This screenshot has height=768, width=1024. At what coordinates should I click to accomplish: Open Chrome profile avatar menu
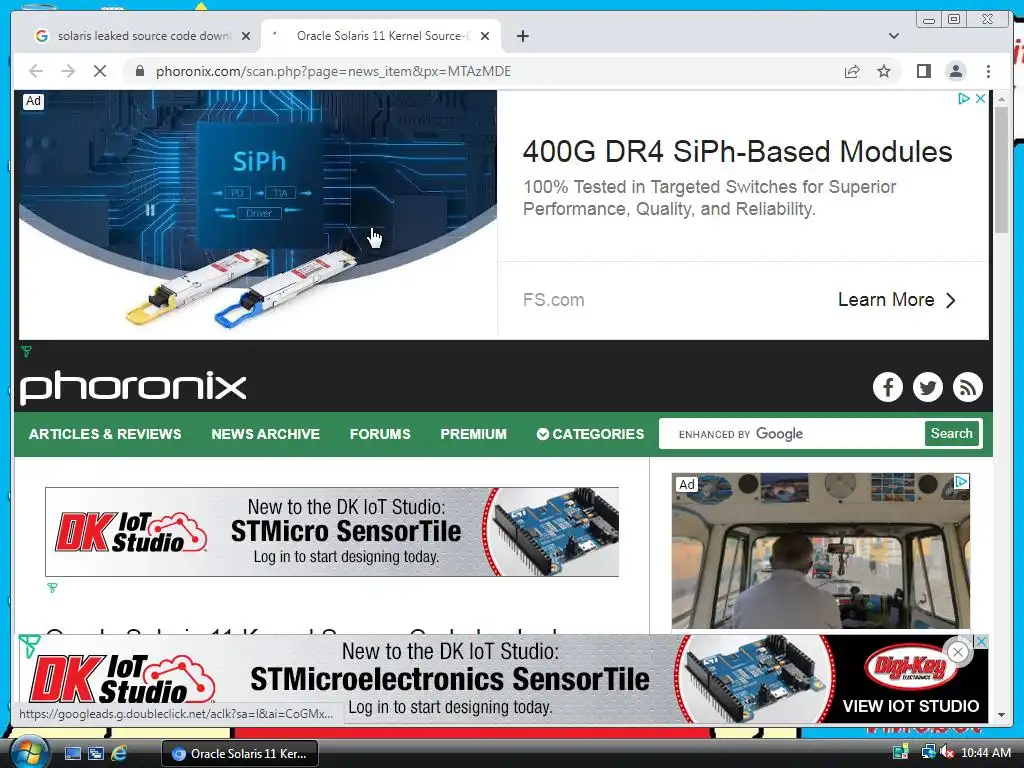coord(955,71)
